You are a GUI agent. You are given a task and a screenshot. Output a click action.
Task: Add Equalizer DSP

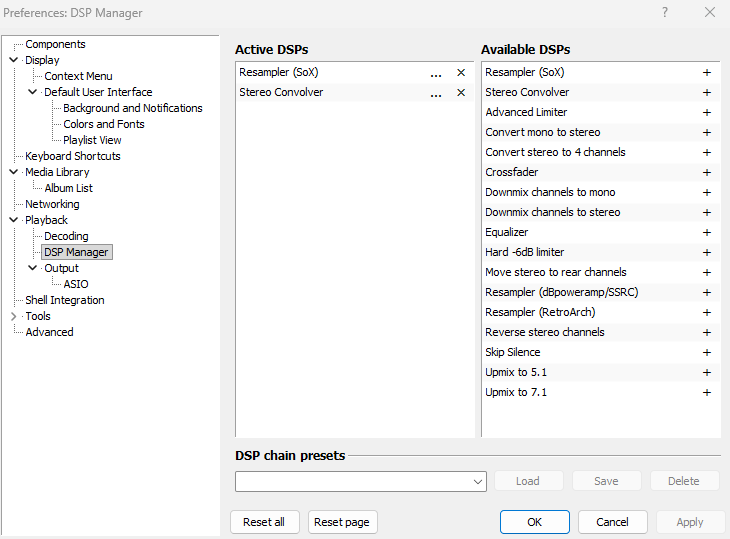pyautogui.click(x=707, y=233)
